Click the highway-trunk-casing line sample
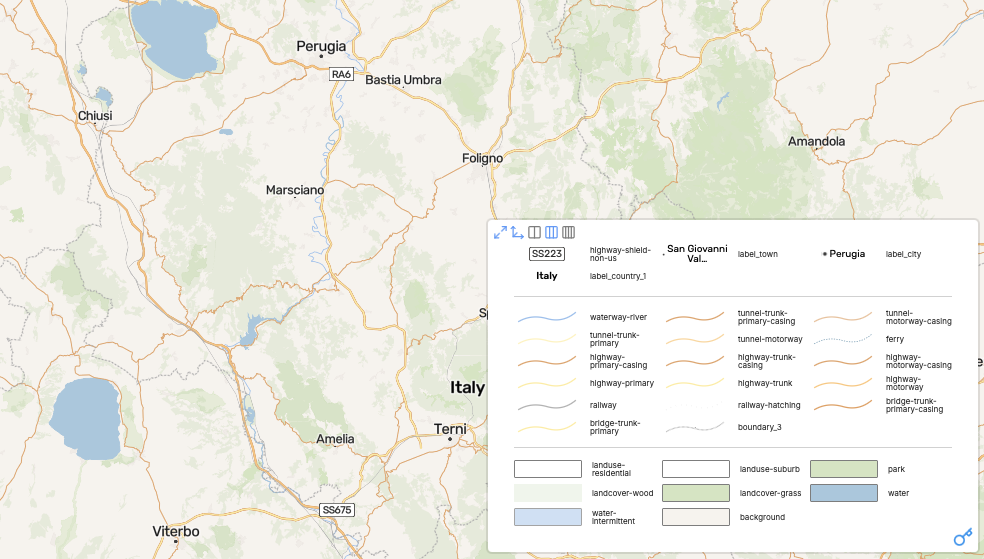Viewport: 984px width, 559px height. point(695,361)
